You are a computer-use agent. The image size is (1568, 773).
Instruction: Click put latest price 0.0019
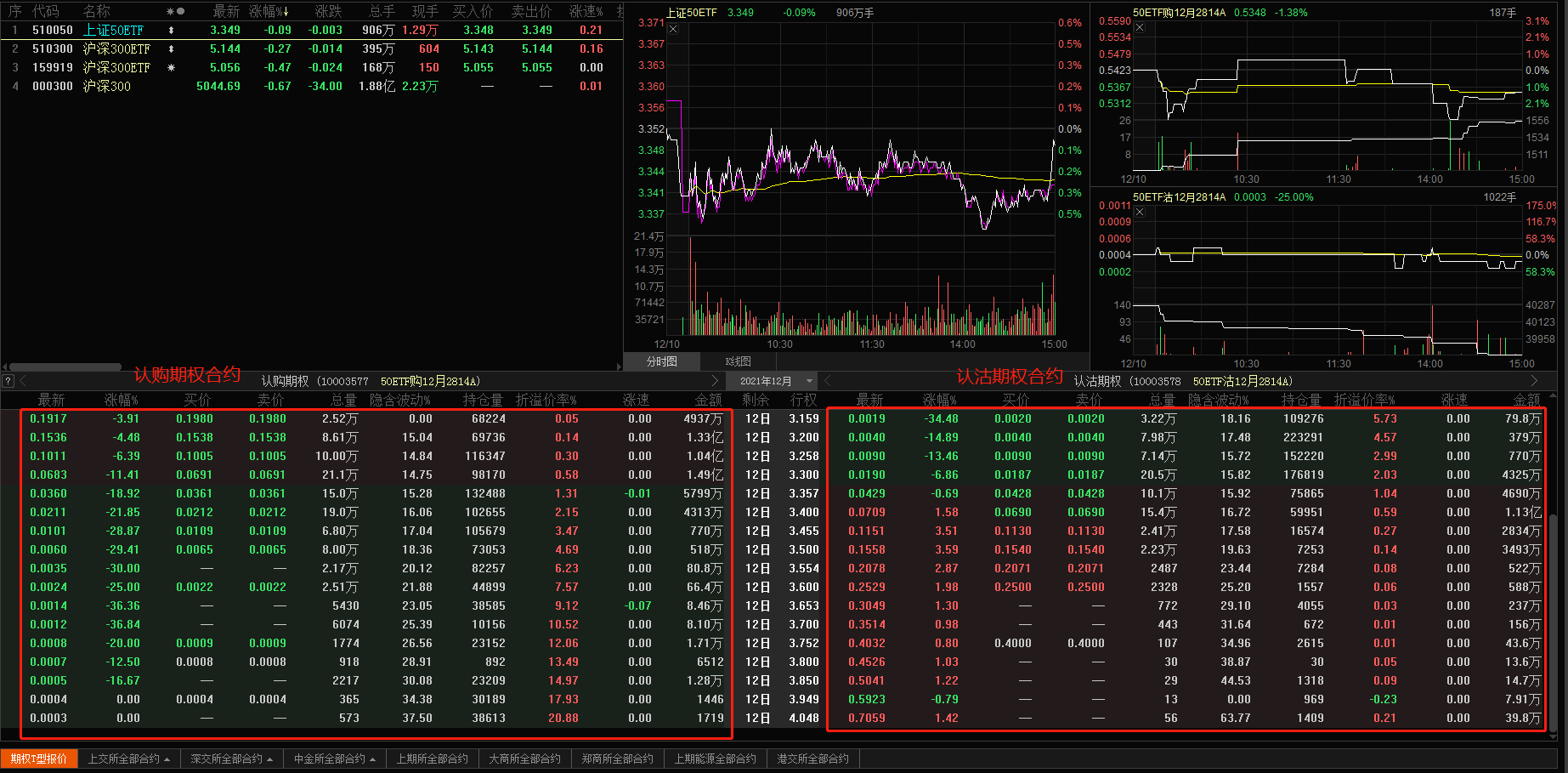pyautogui.click(x=867, y=418)
